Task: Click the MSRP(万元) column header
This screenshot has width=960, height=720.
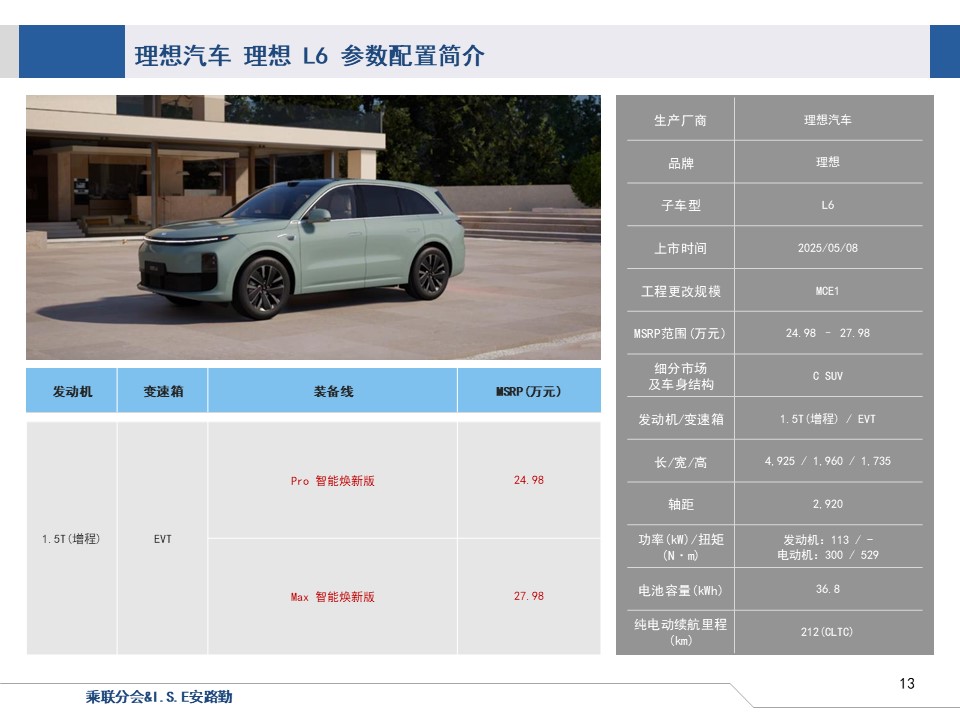Action: (529, 391)
